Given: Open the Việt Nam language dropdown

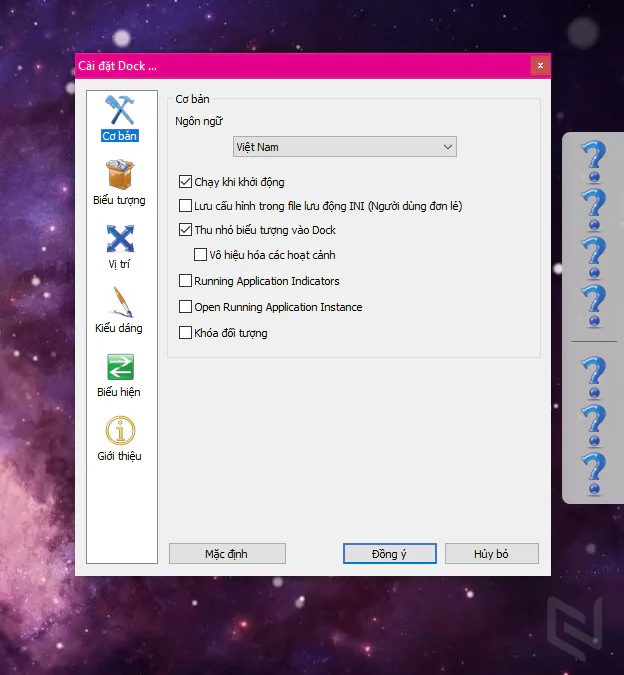Looking at the screenshot, I should 345,147.
